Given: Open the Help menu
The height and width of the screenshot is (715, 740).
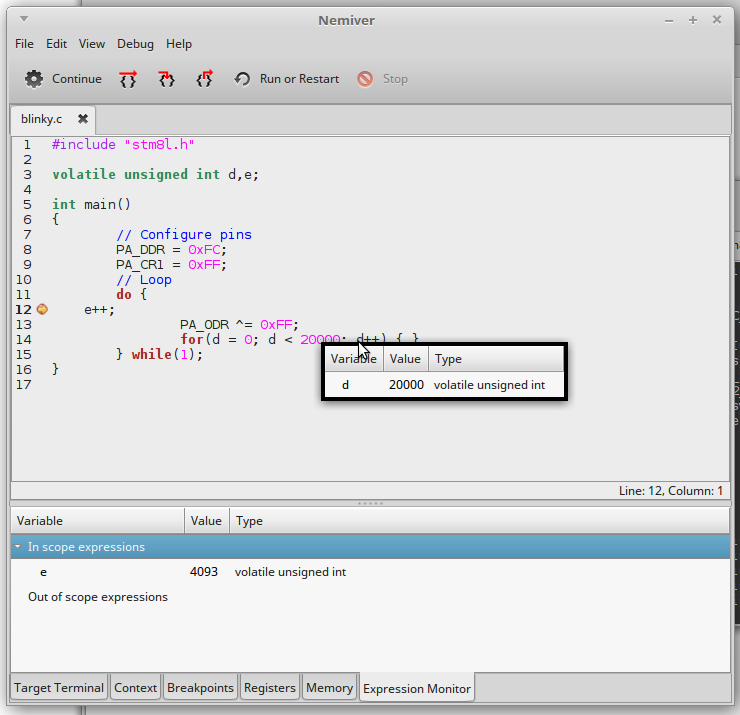Looking at the screenshot, I should (179, 44).
